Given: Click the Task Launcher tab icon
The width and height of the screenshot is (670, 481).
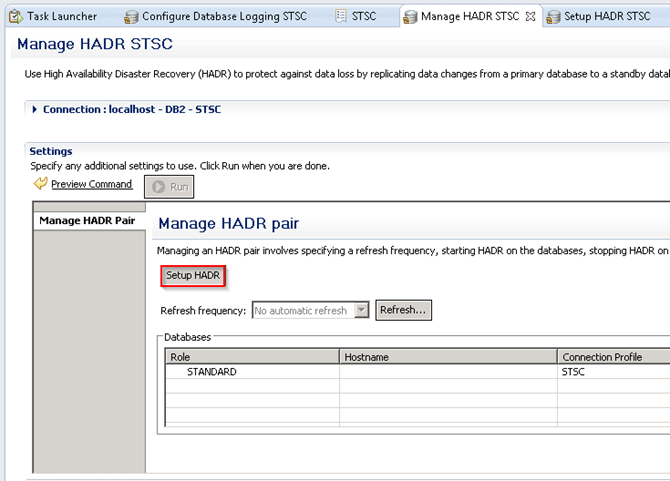Looking at the screenshot, I should point(15,17).
